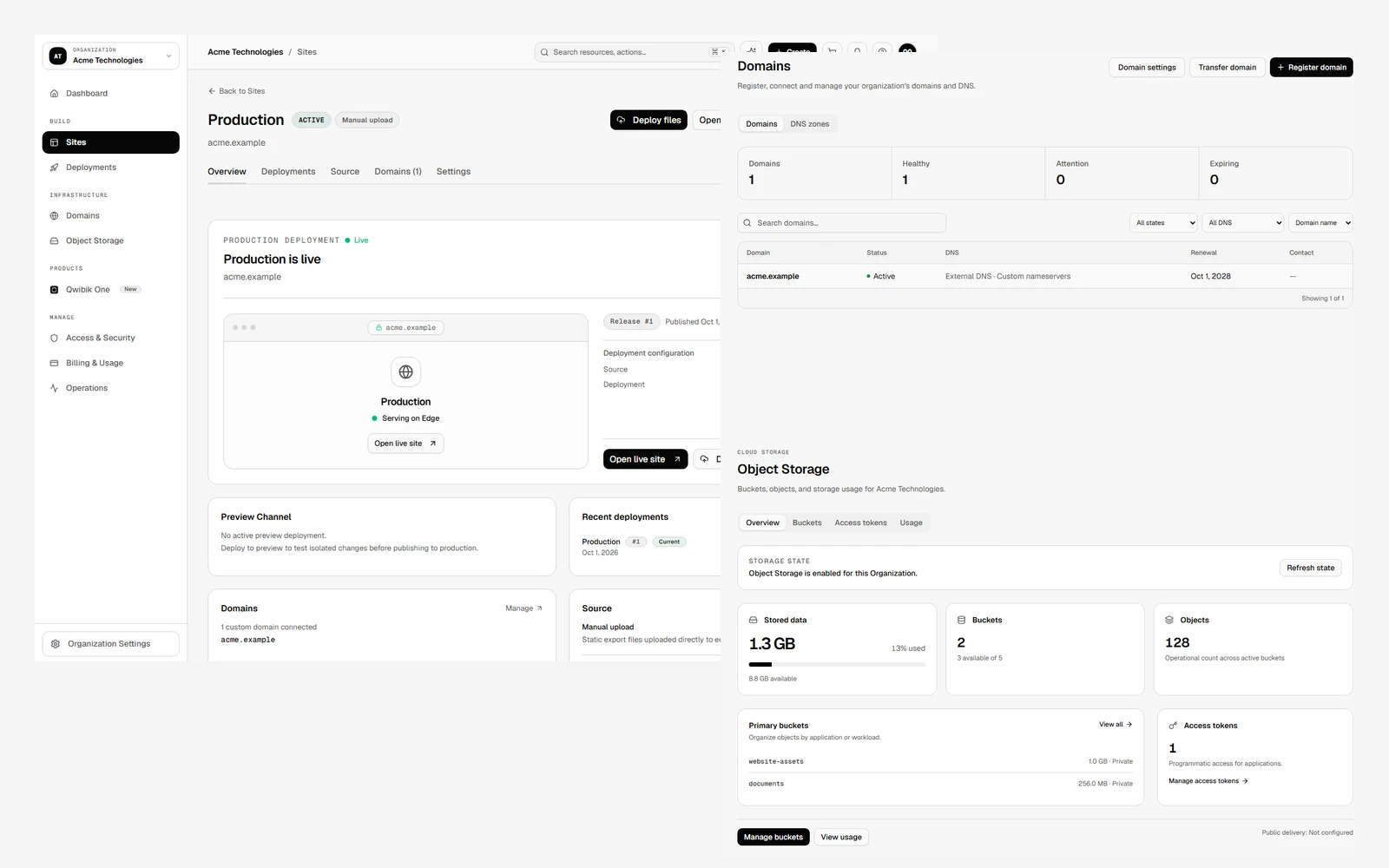Viewport: 1389px width, 868px height.
Task: Click the card icon for Billing & Usage
Action: point(54,363)
